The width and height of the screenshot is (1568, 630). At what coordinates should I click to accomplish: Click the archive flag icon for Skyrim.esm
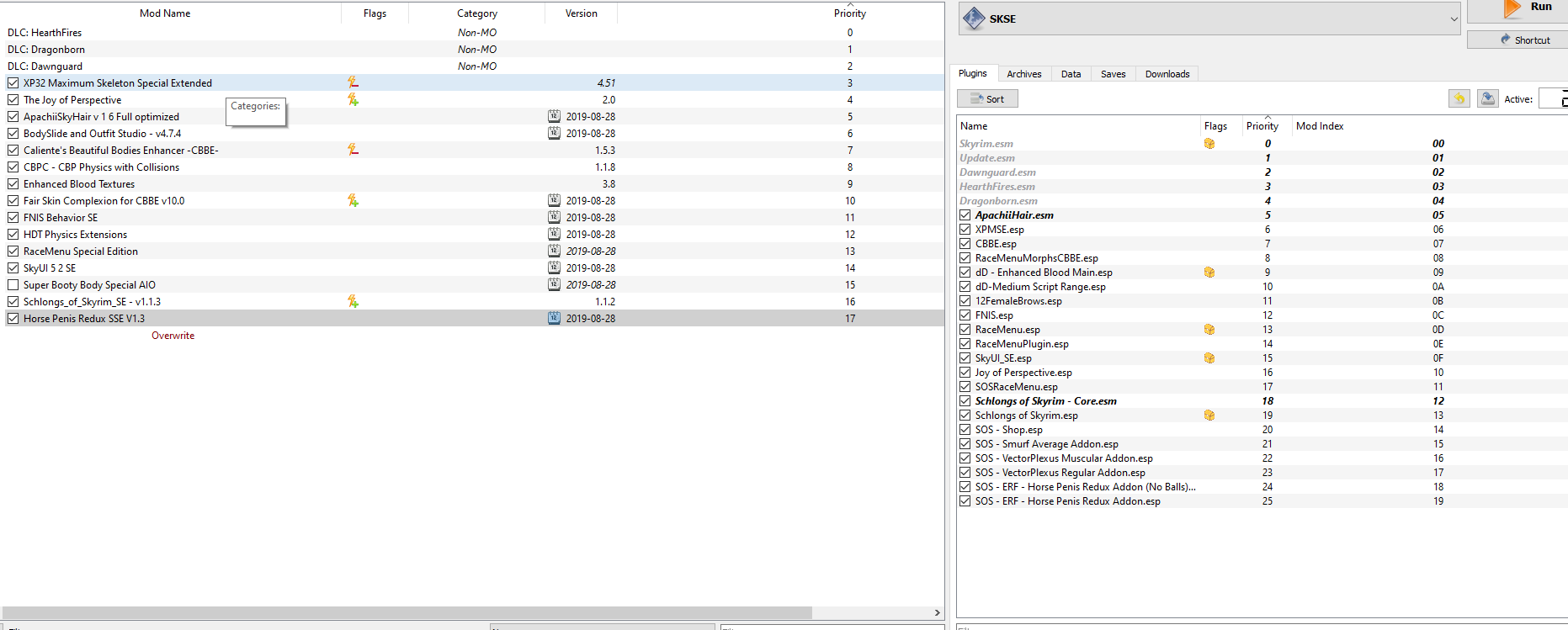coord(1209,144)
